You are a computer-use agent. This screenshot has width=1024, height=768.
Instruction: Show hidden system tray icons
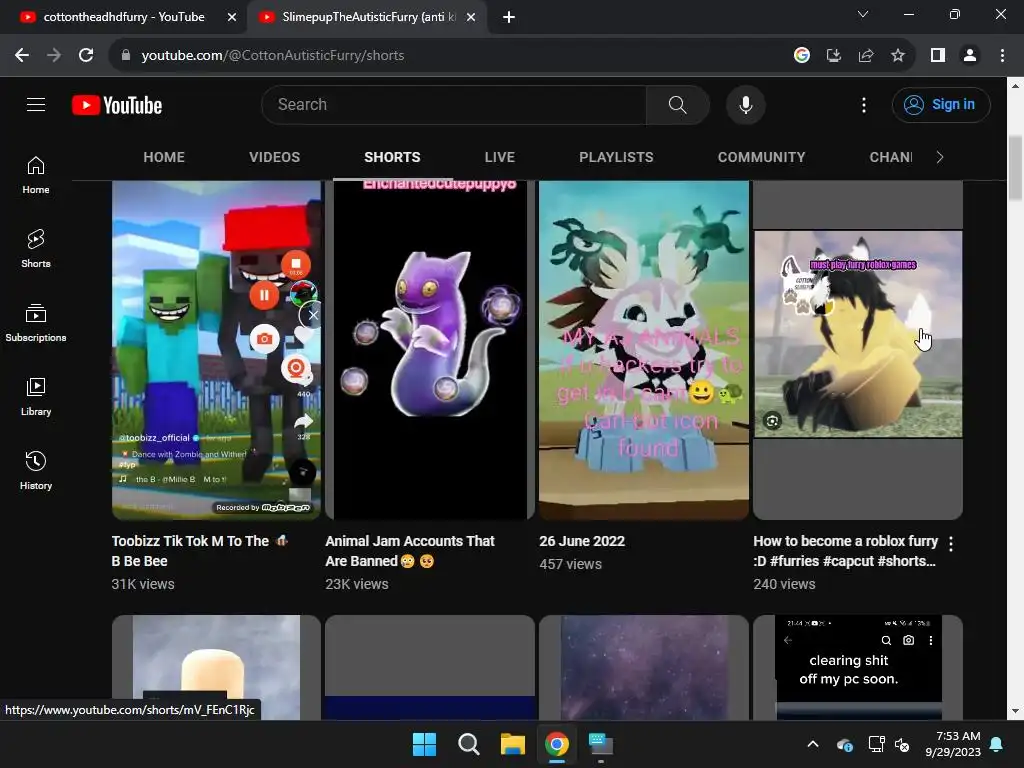[x=812, y=744]
